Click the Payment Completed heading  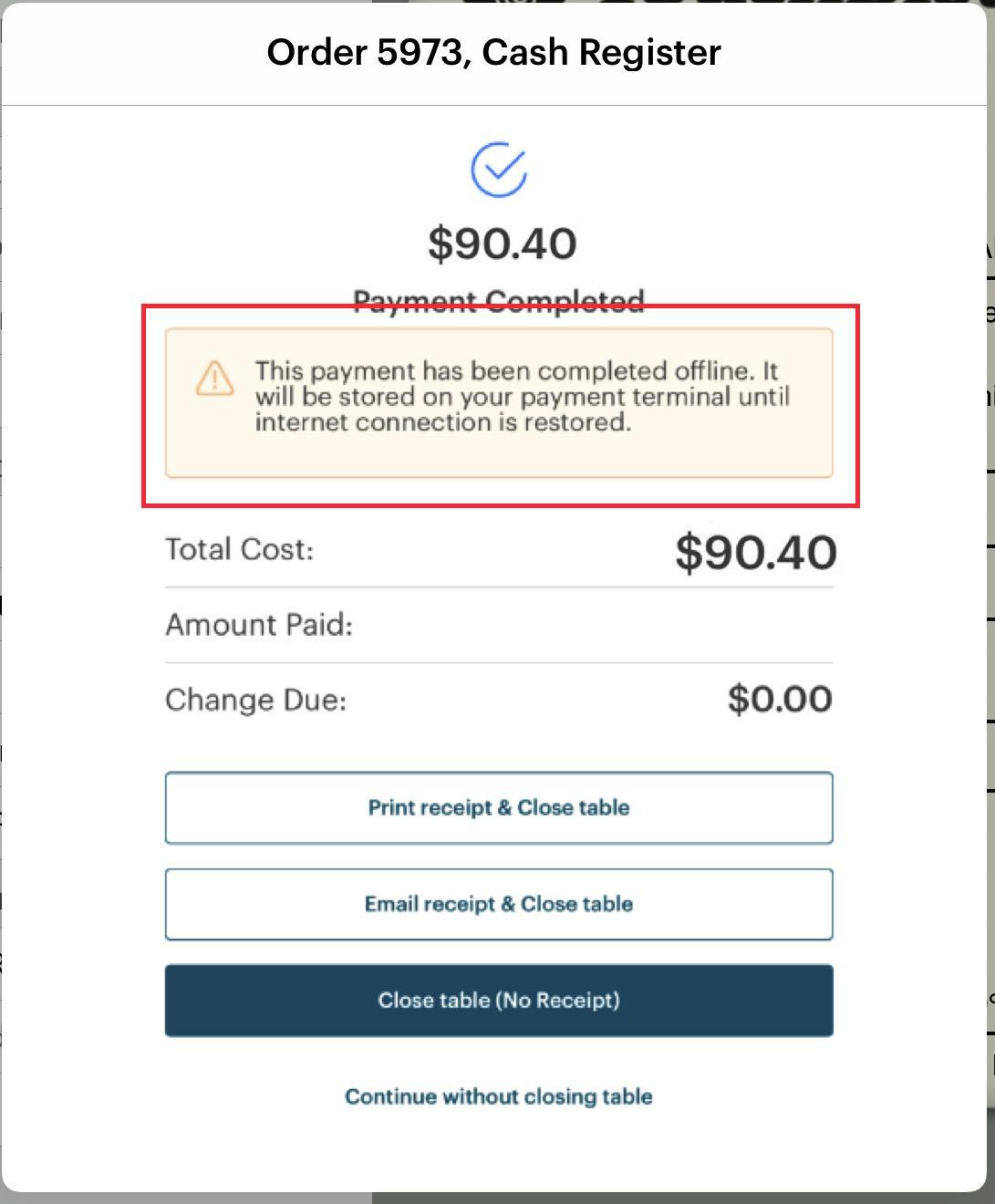click(499, 299)
